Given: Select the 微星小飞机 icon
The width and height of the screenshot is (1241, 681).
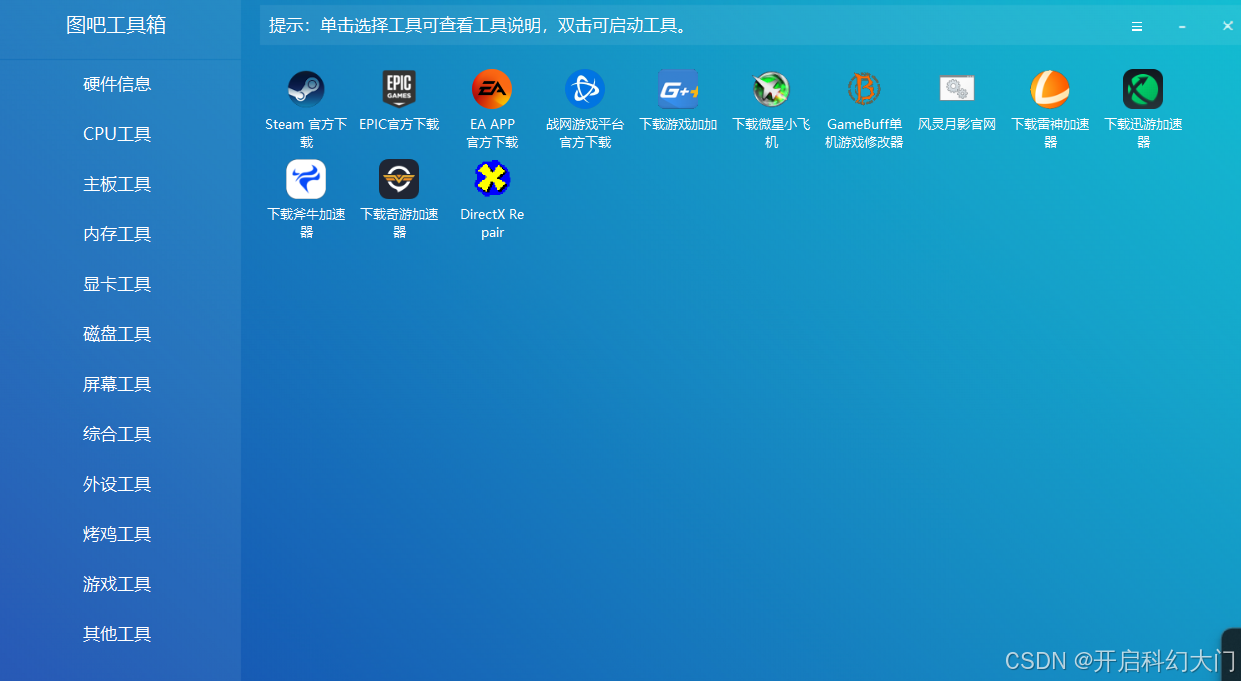Looking at the screenshot, I should tap(771, 89).
